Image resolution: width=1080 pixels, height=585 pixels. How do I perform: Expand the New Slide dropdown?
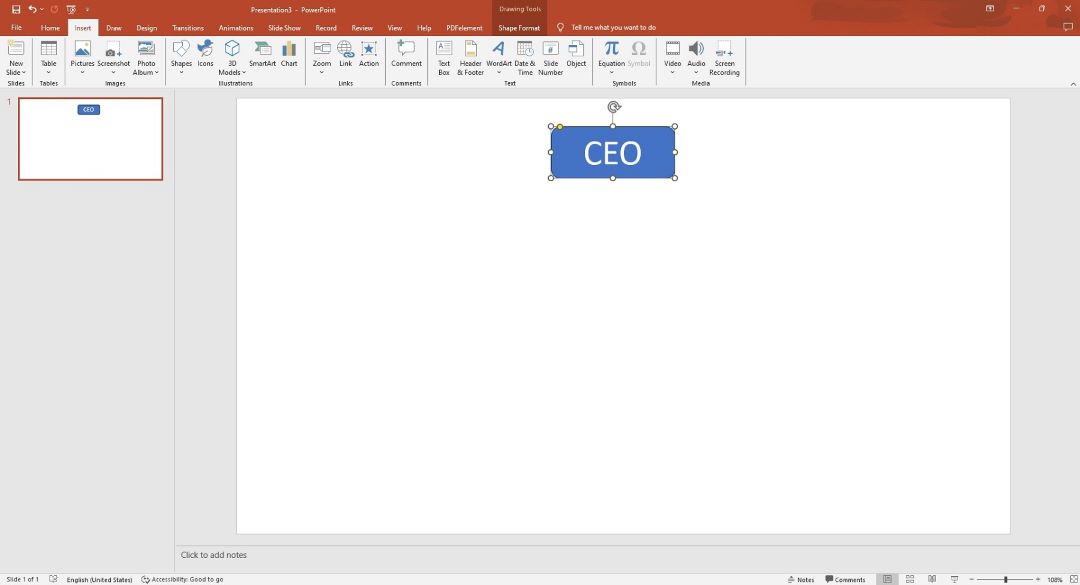16,72
